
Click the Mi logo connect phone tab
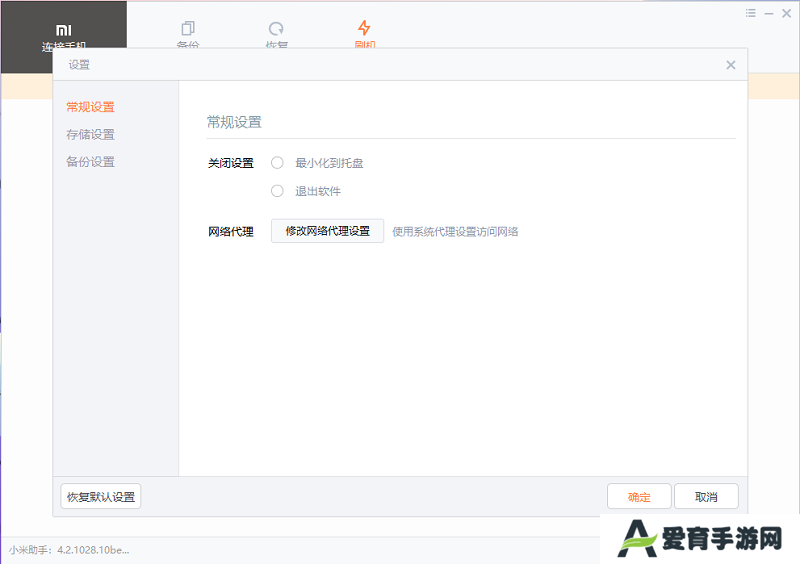click(x=64, y=36)
